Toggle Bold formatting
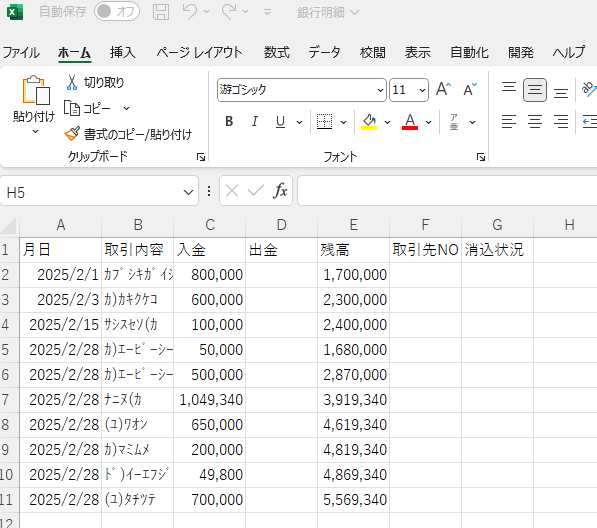Viewport: 597px width, 528px height. tap(229, 121)
